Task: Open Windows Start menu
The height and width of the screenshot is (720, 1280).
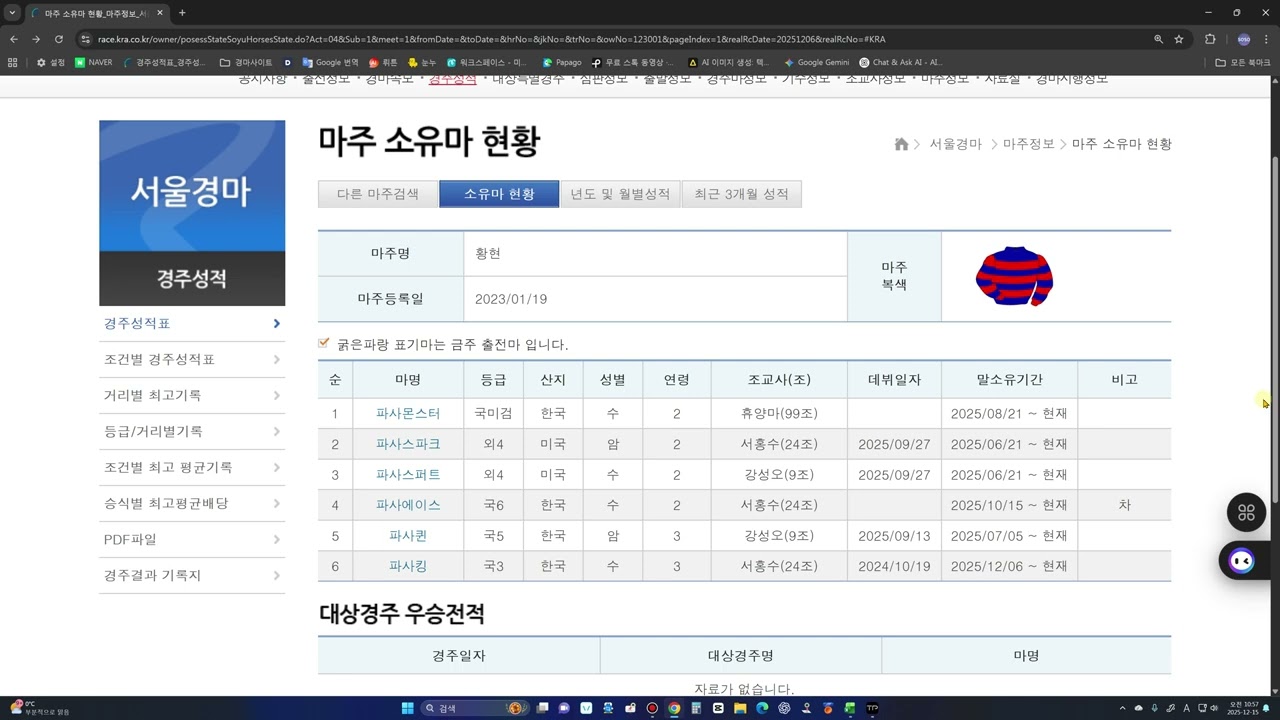Action: coord(408,708)
